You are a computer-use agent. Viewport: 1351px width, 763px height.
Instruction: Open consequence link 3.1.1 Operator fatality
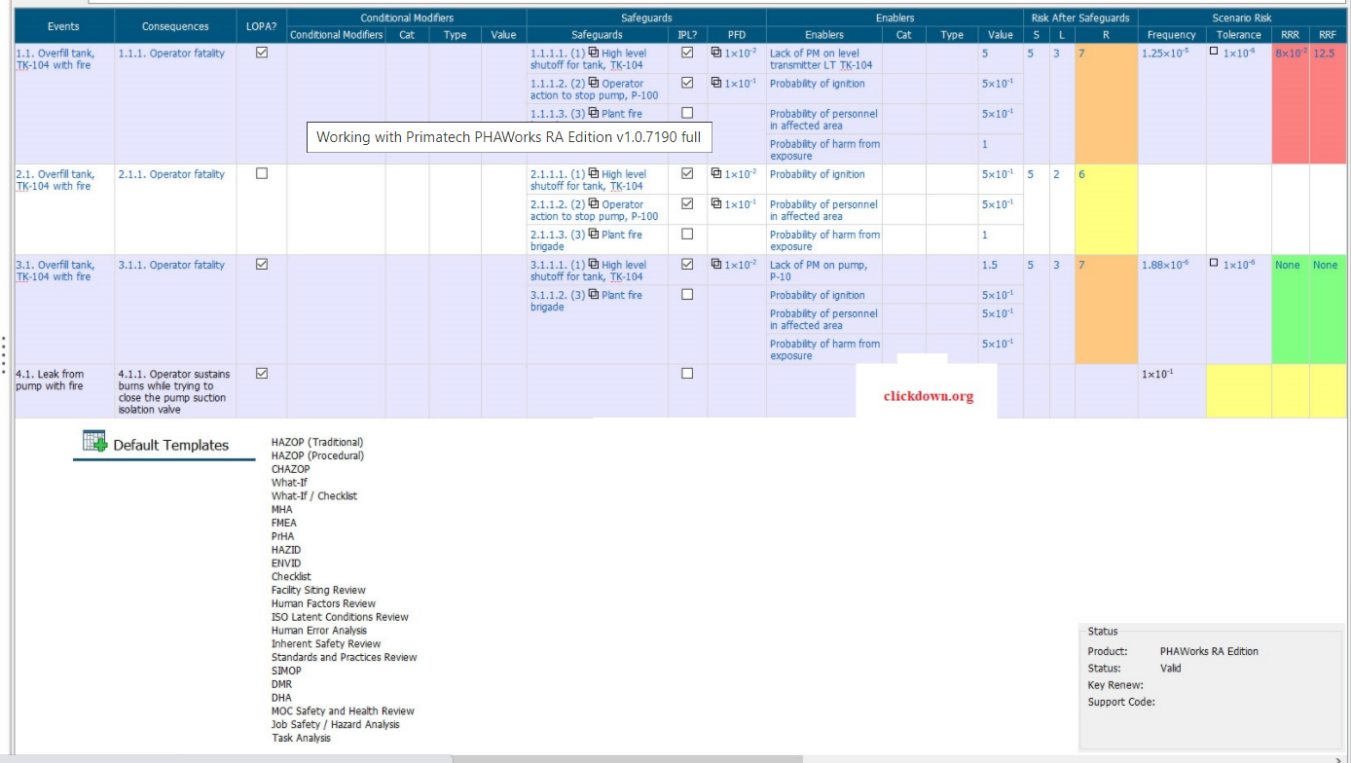[171, 265]
